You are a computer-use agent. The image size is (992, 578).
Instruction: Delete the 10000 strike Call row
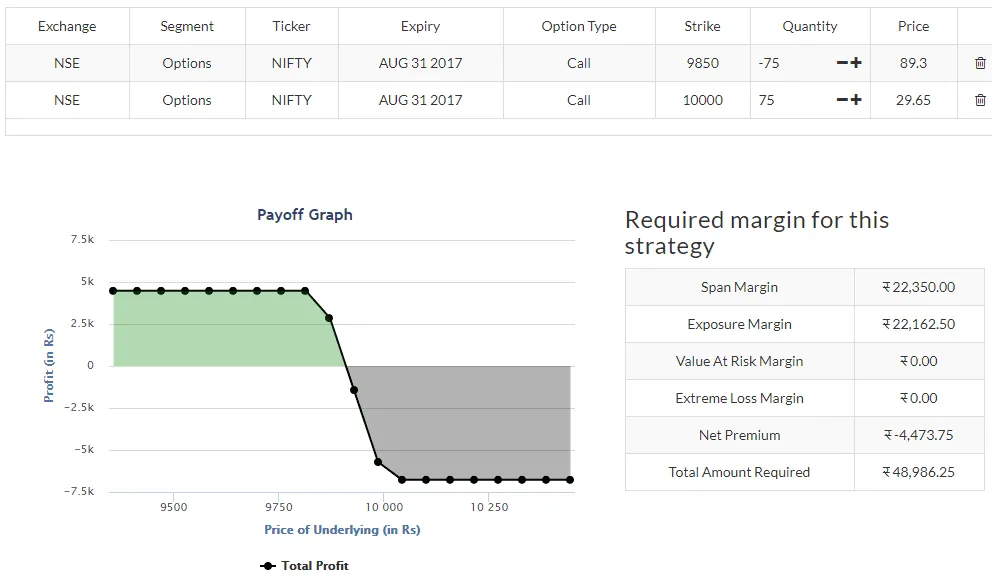pyautogui.click(x=979, y=100)
